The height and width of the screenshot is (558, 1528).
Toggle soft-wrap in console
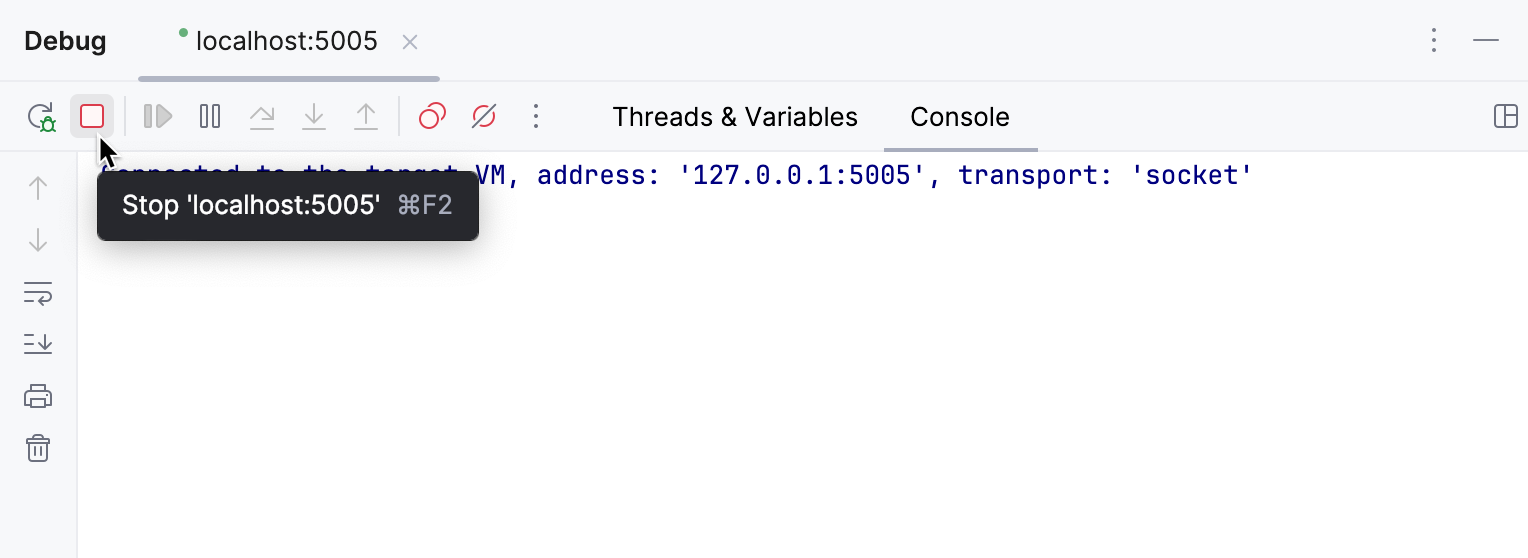tap(38, 293)
